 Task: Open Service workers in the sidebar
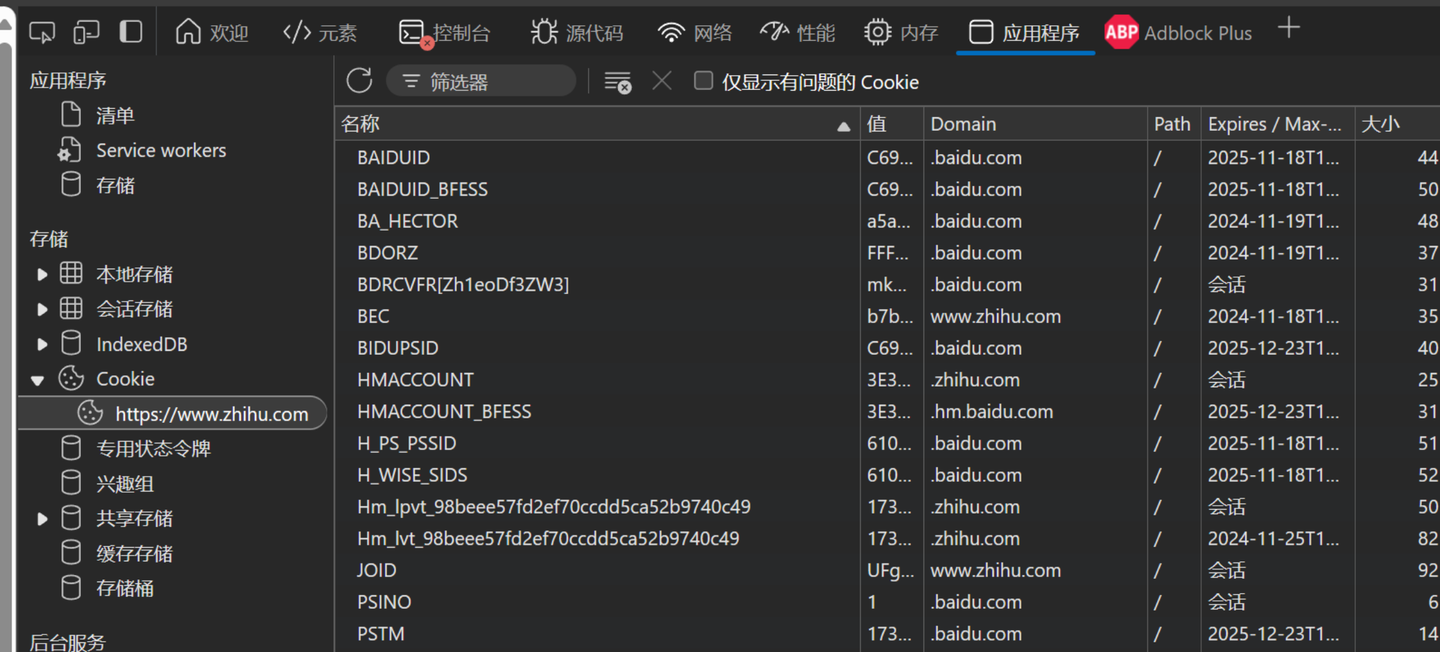pyautogui.click(x=161, y=150)
